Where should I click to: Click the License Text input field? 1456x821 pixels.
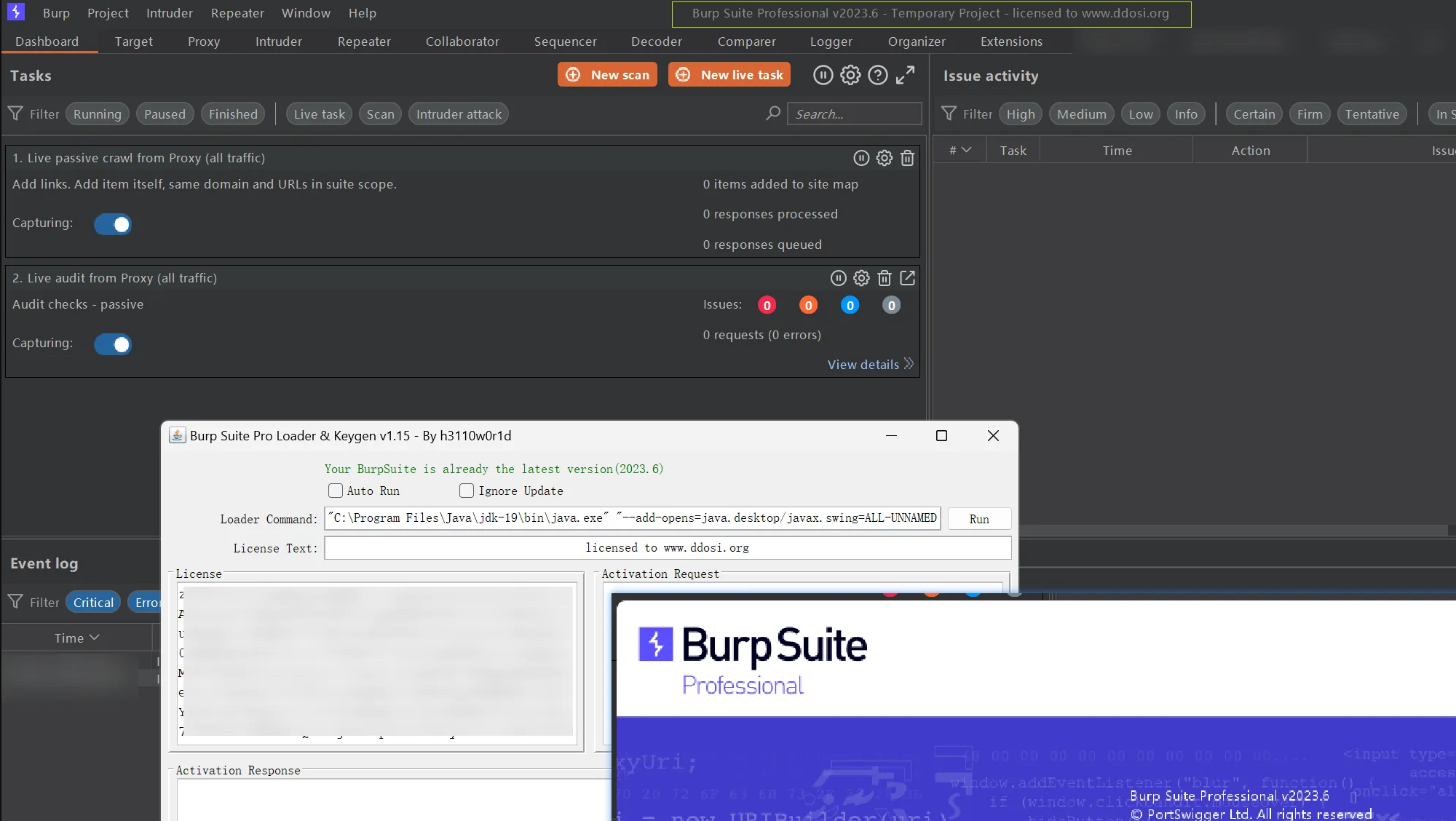point(668,547)
